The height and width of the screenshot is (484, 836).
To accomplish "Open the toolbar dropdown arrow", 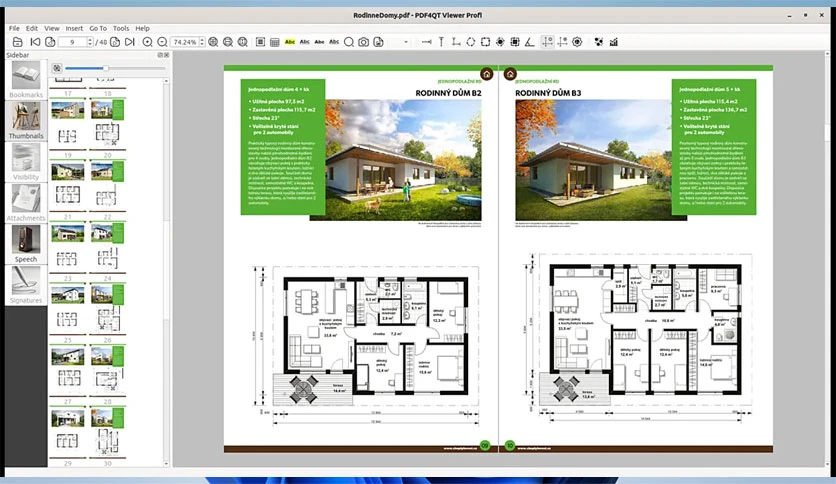I will click(406, 42).
